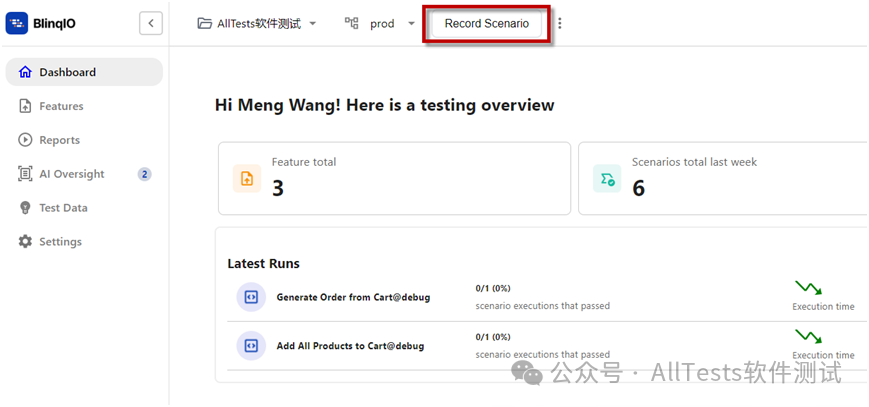The width and height of the screenshot is (869, 407).
Task: Open the prod environment dropdown
Action: coord(380,24)
